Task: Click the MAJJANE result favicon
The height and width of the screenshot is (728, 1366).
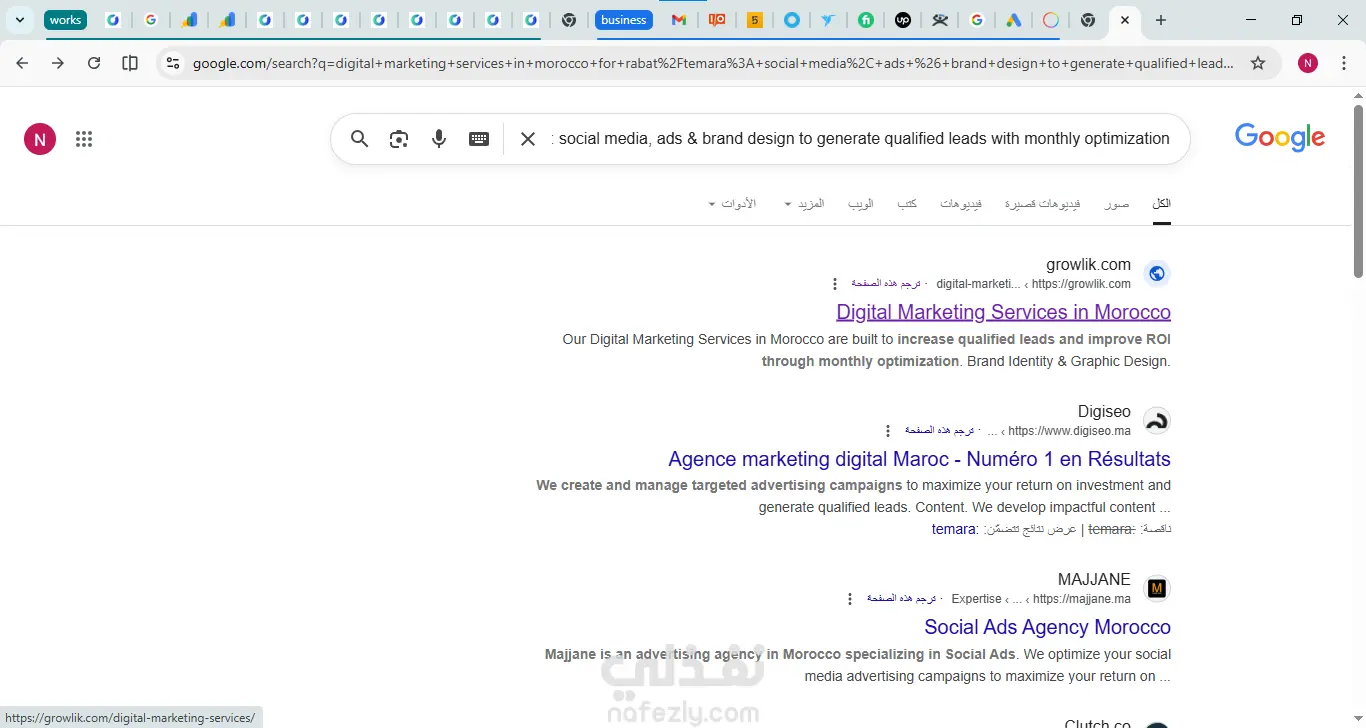Action: 1157,588
